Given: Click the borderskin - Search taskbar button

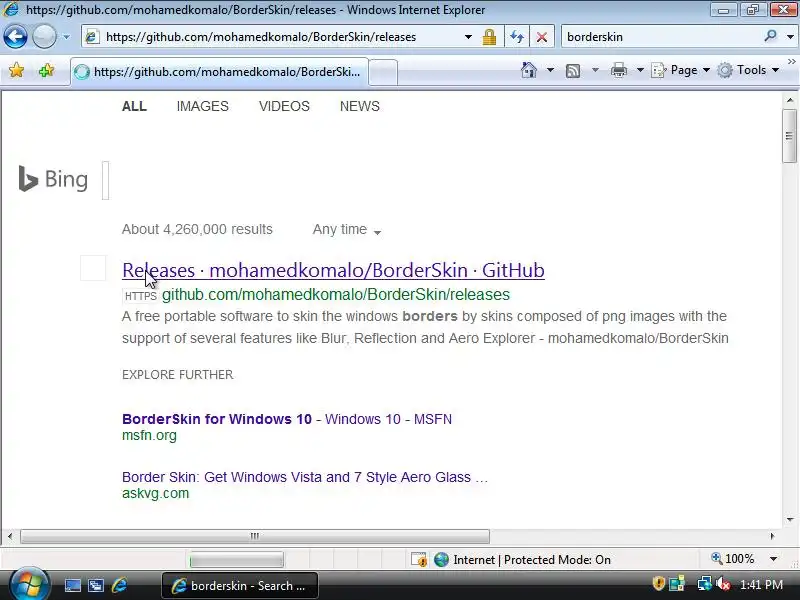Looking at the screenshot, I should pyautogui.click(x=240, y=586).
